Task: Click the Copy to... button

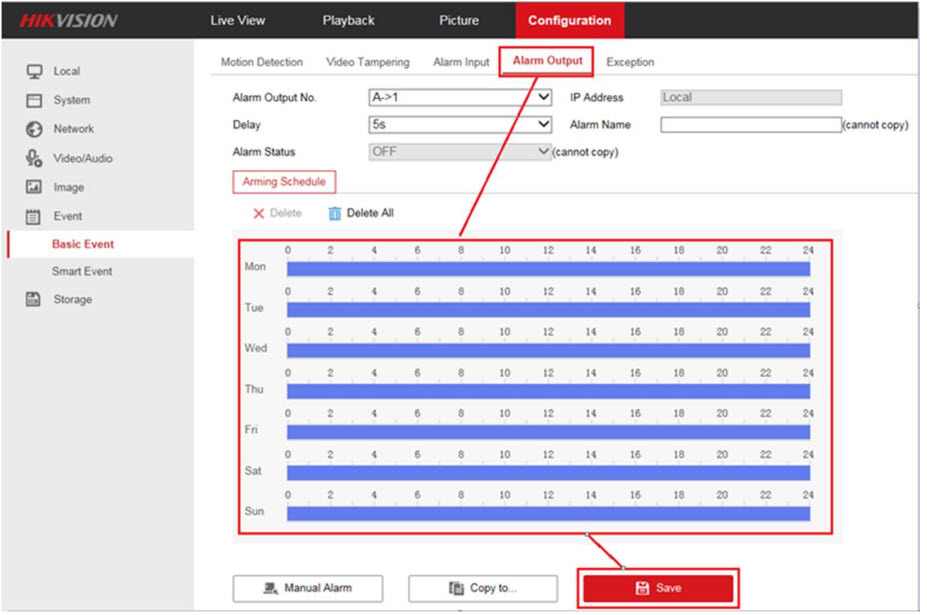Action: [x=482, y=588]
